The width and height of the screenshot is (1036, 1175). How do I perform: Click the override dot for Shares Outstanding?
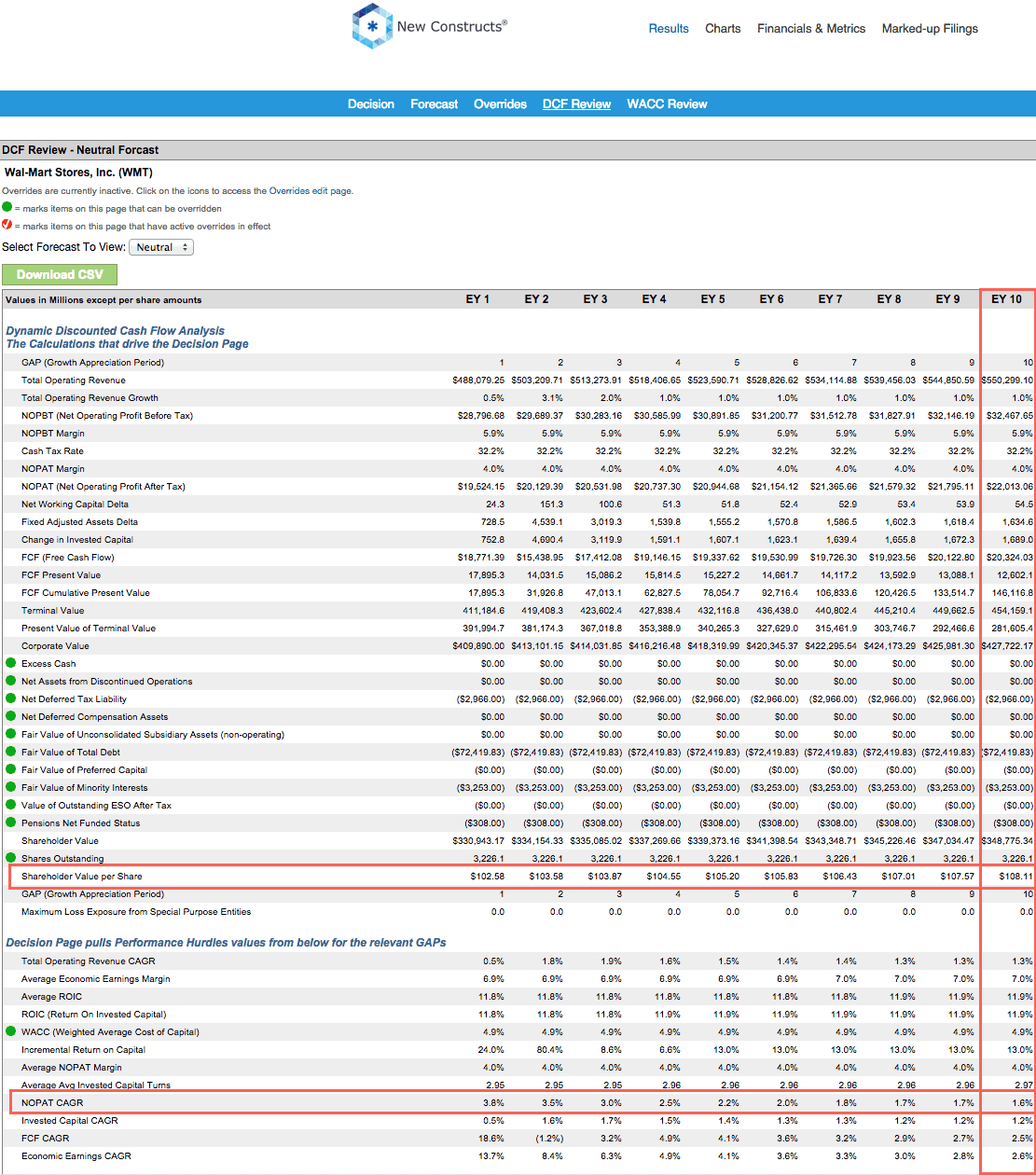tap(11, 858)
